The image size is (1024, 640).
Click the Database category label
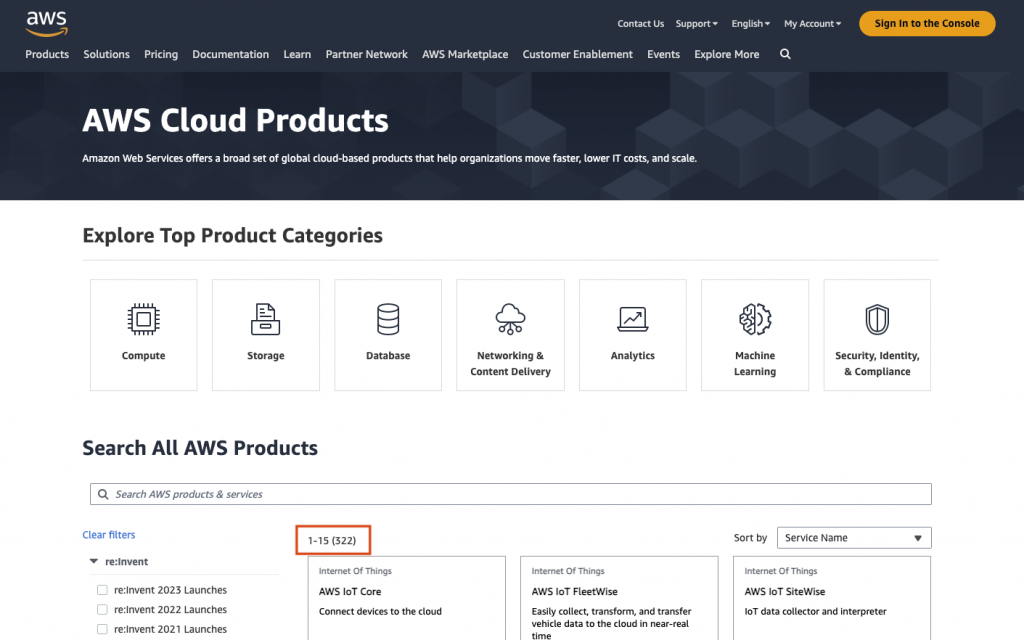click(x=388, y=356)
